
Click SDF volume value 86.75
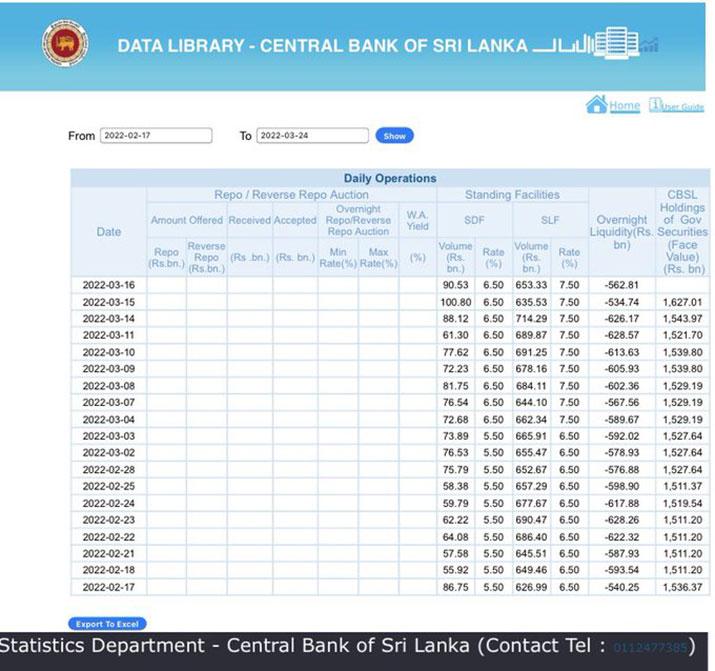[x=456, y=587]
